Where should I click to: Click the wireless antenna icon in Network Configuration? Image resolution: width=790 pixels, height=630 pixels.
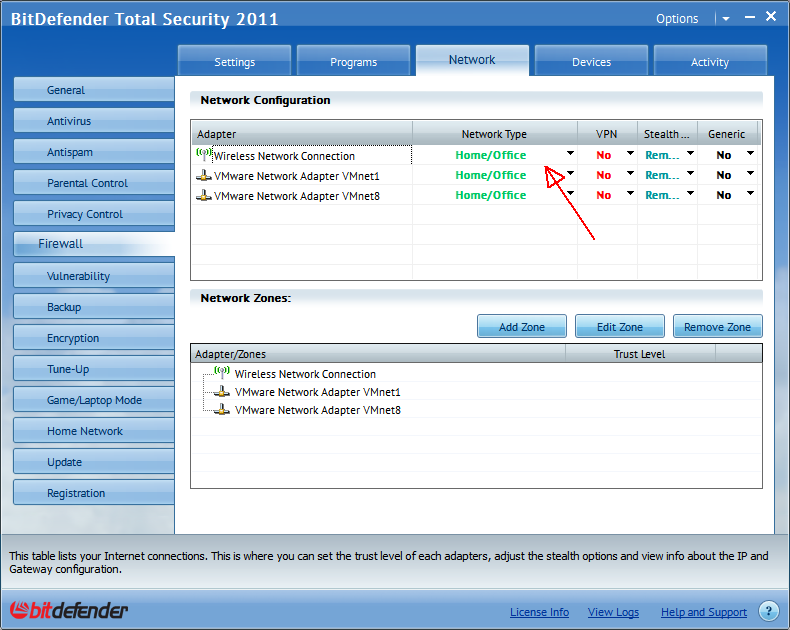point(204,154)
